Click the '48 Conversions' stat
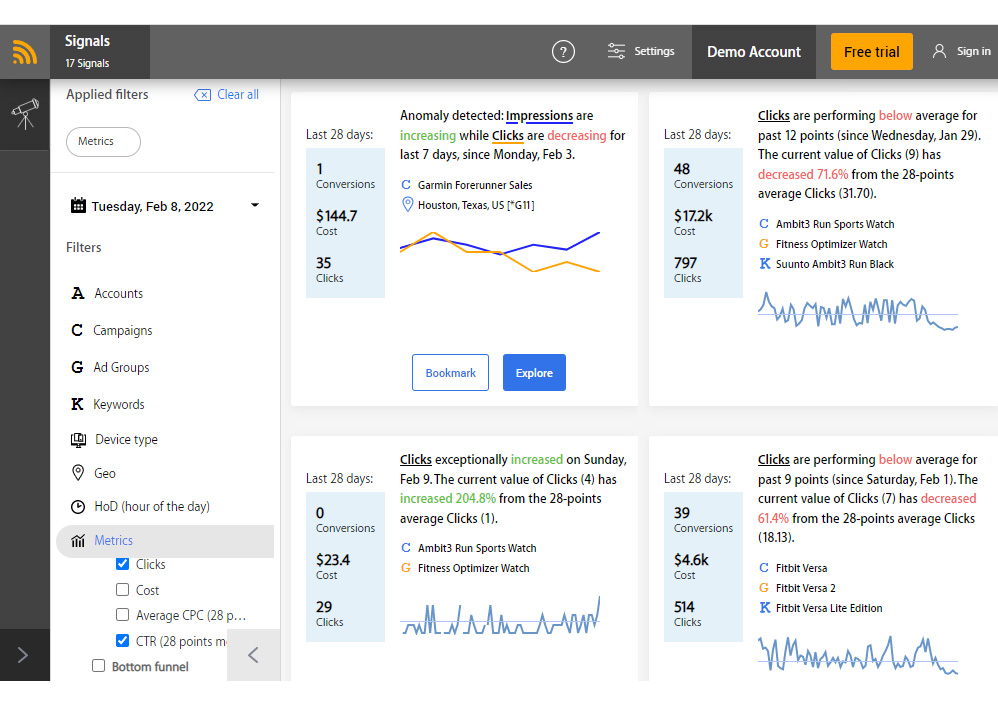The width and height of the screenshot is (998, 705). coord(703,176)
